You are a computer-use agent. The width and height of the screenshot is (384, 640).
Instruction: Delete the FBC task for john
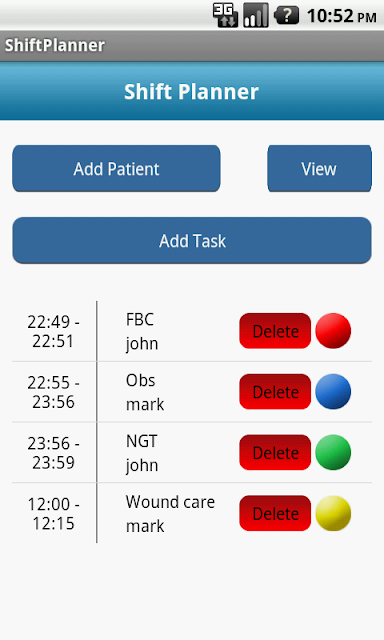pyautogui.click(x=275, y=331)
